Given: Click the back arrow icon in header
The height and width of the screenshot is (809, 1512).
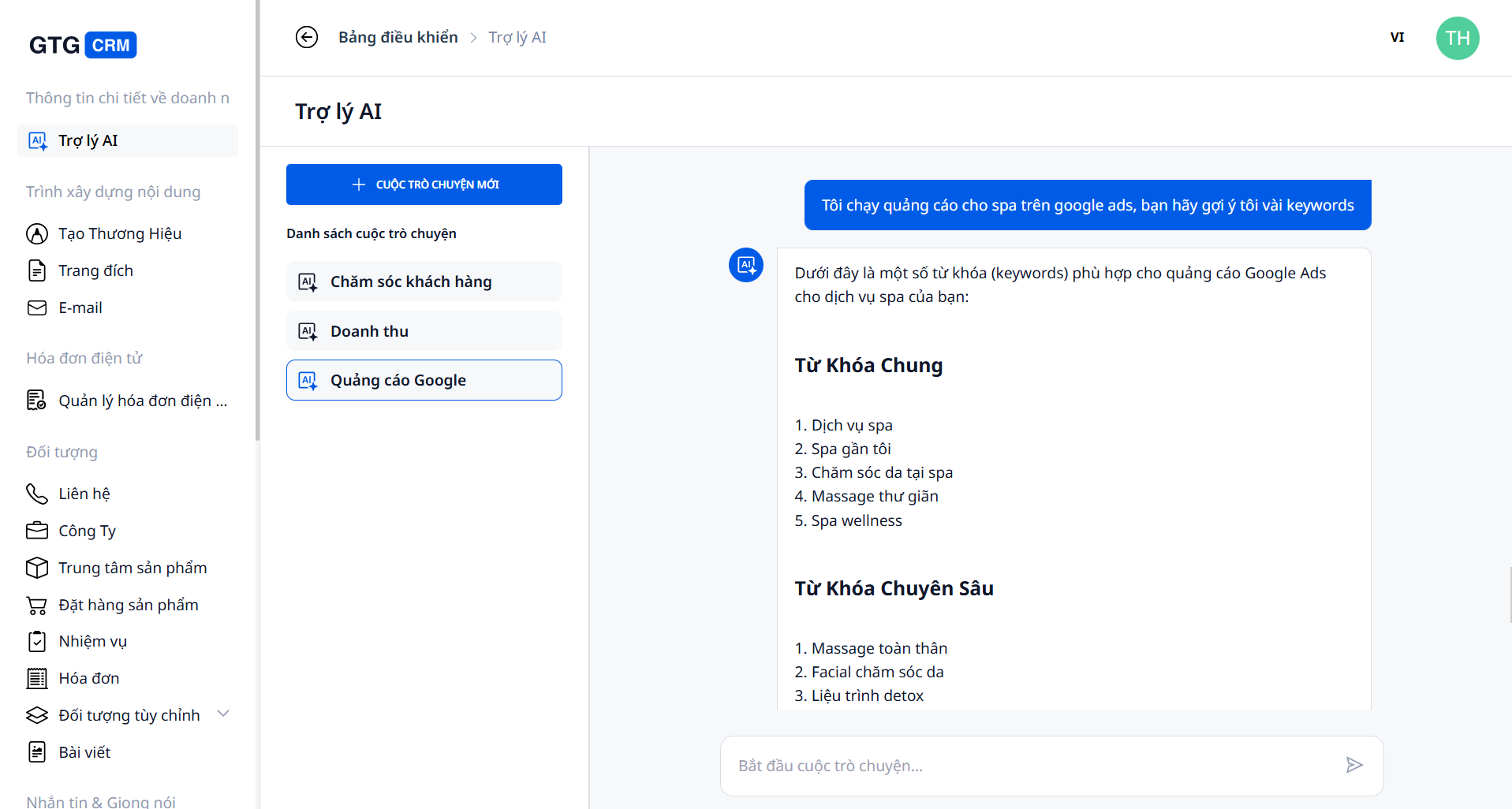Looking at the screenshot, I should (306, 37).
